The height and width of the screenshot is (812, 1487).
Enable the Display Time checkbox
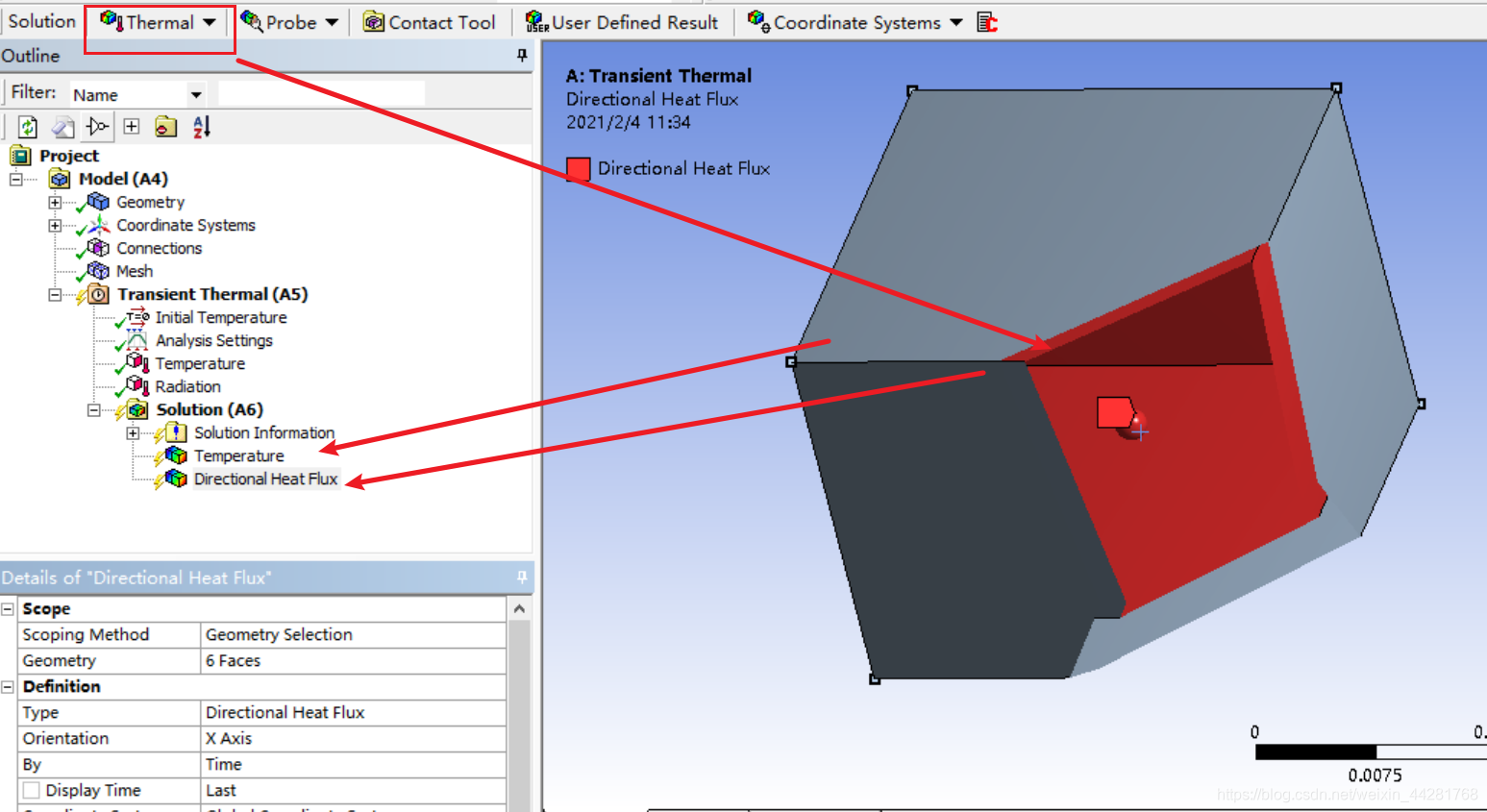(32, 790)
